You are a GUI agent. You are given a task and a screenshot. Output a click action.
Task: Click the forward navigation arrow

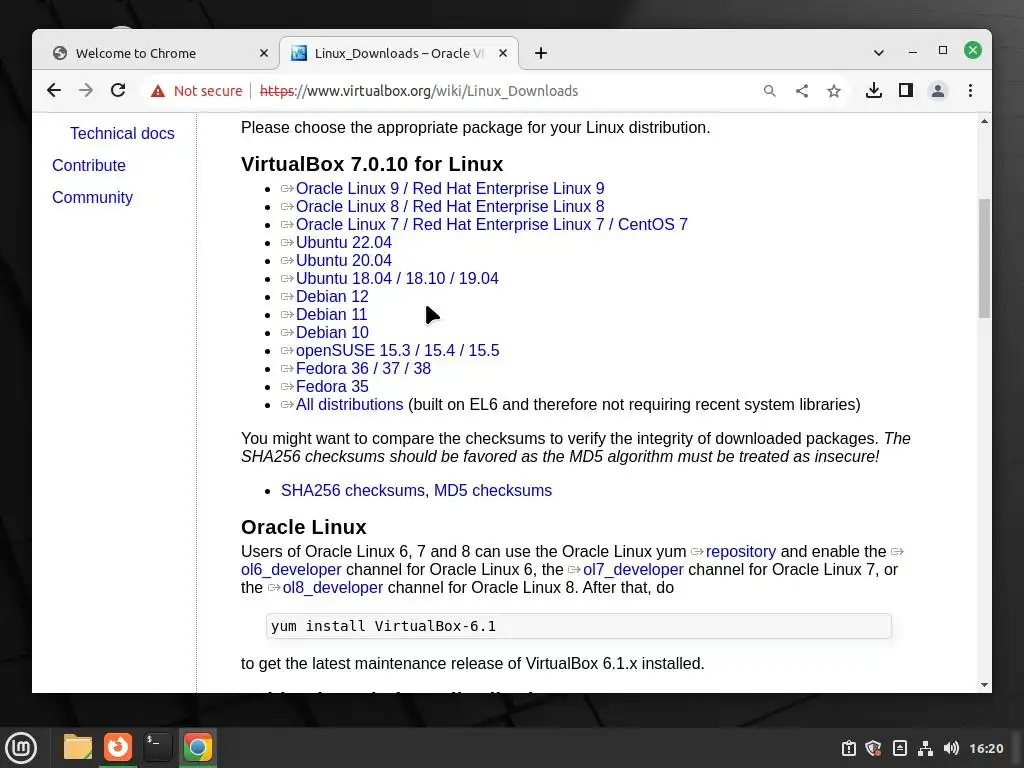(86, 90)
